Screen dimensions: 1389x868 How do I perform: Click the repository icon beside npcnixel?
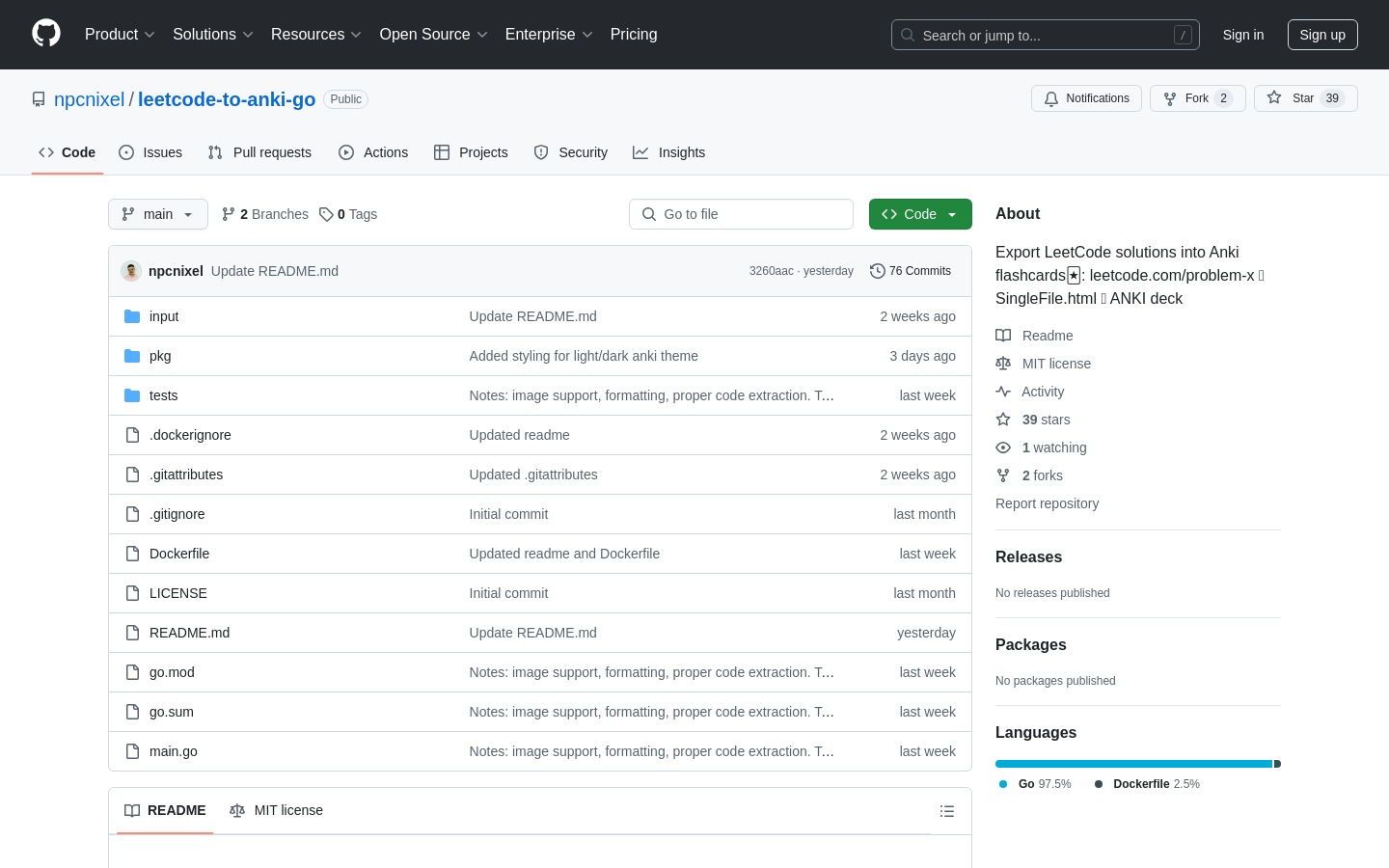39,99
